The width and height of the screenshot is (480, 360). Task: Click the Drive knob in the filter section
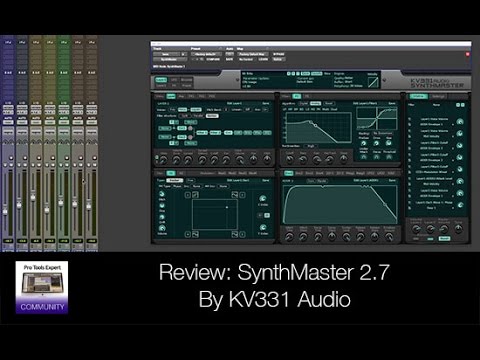376,143
